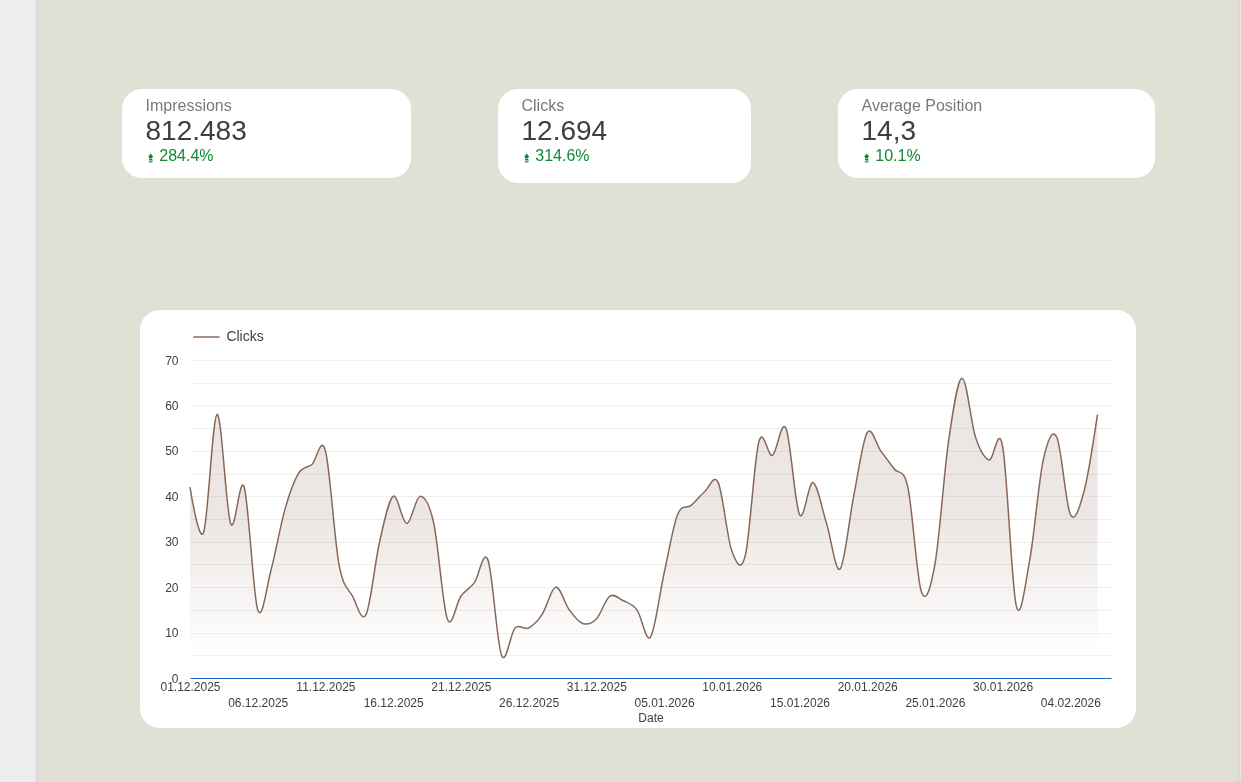Click the Average Position arrow icon
Viewport: 1241px width, 782px height.
867,157
